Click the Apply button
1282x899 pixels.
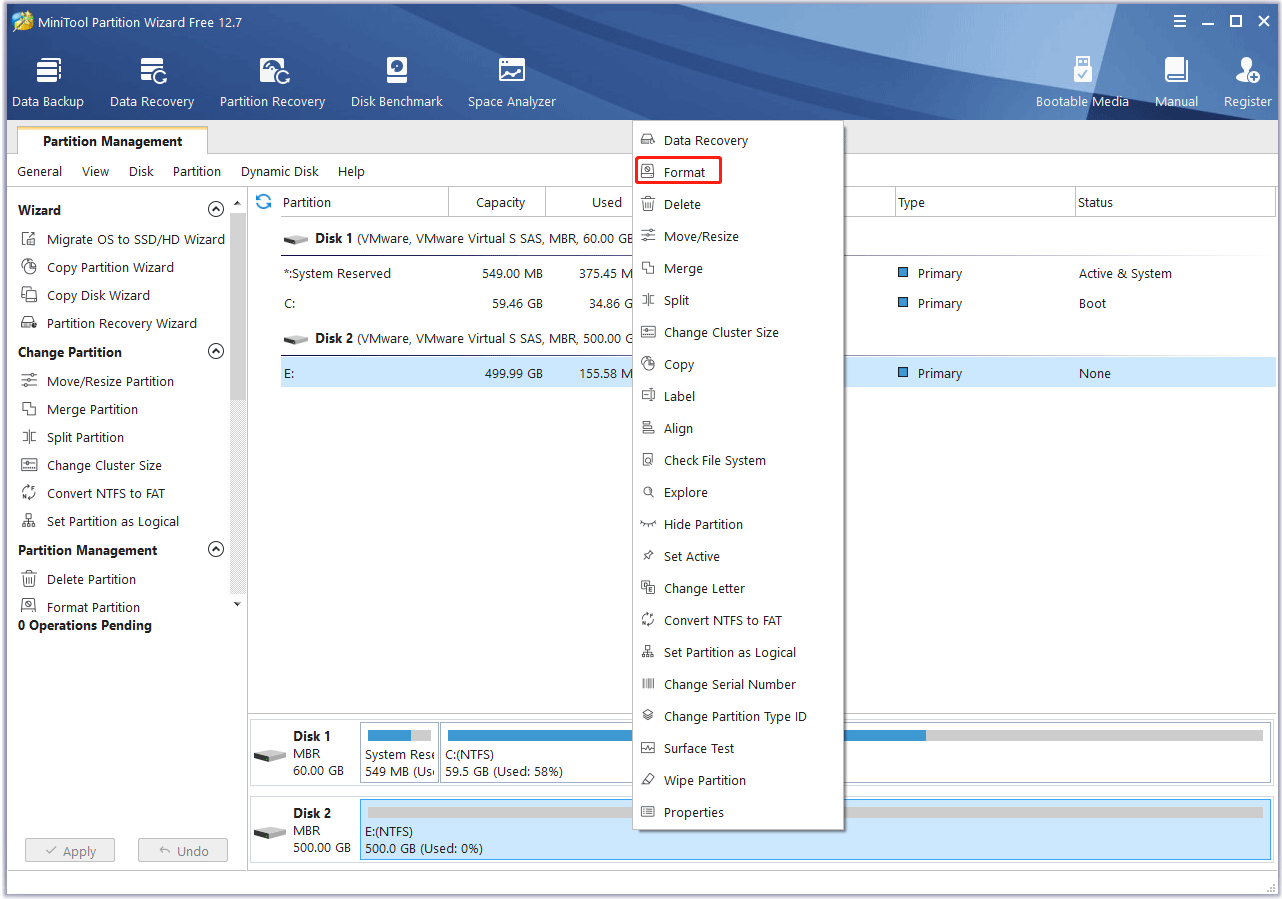click(70, 851)
